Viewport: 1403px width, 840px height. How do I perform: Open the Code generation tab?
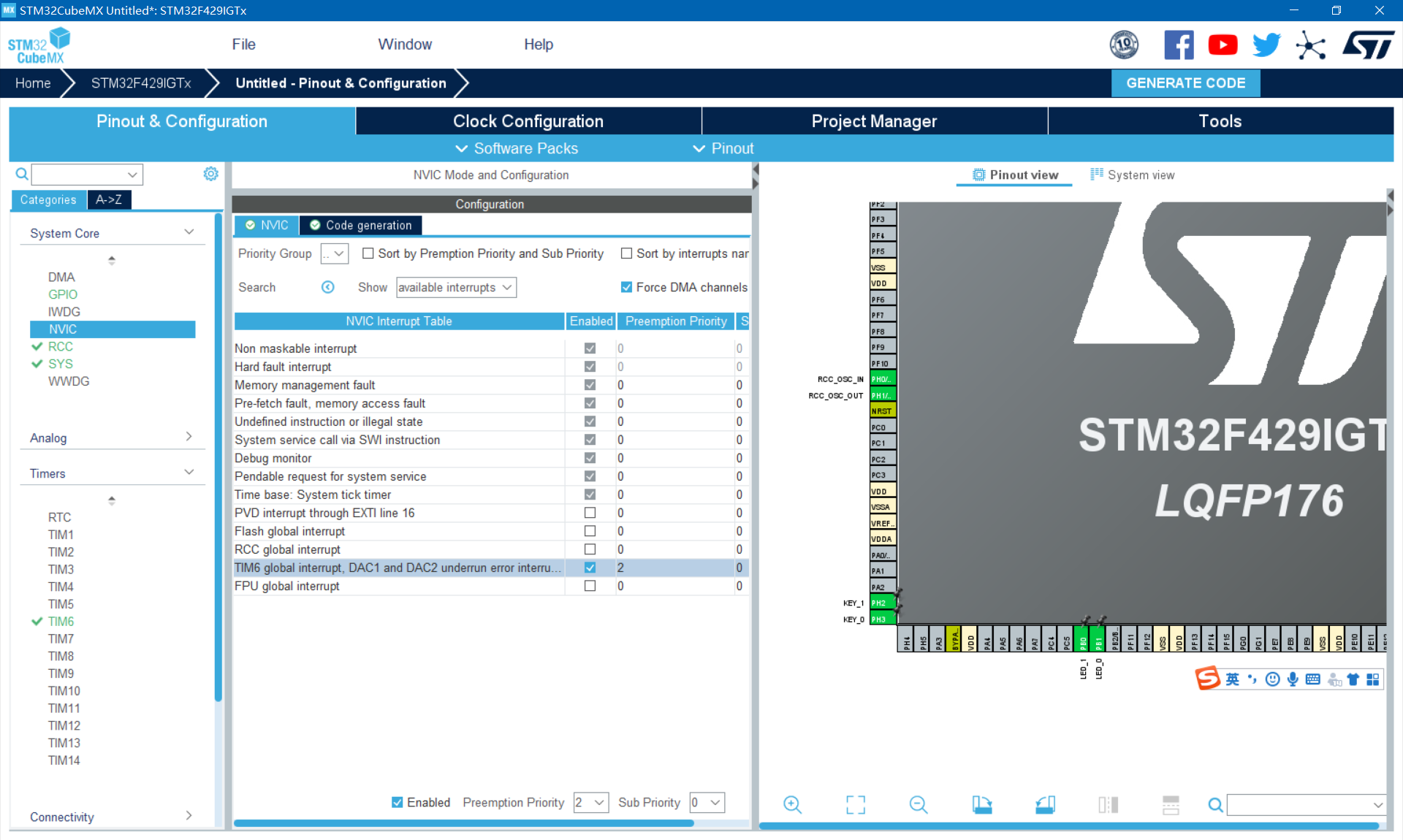(x=361, y=225)
